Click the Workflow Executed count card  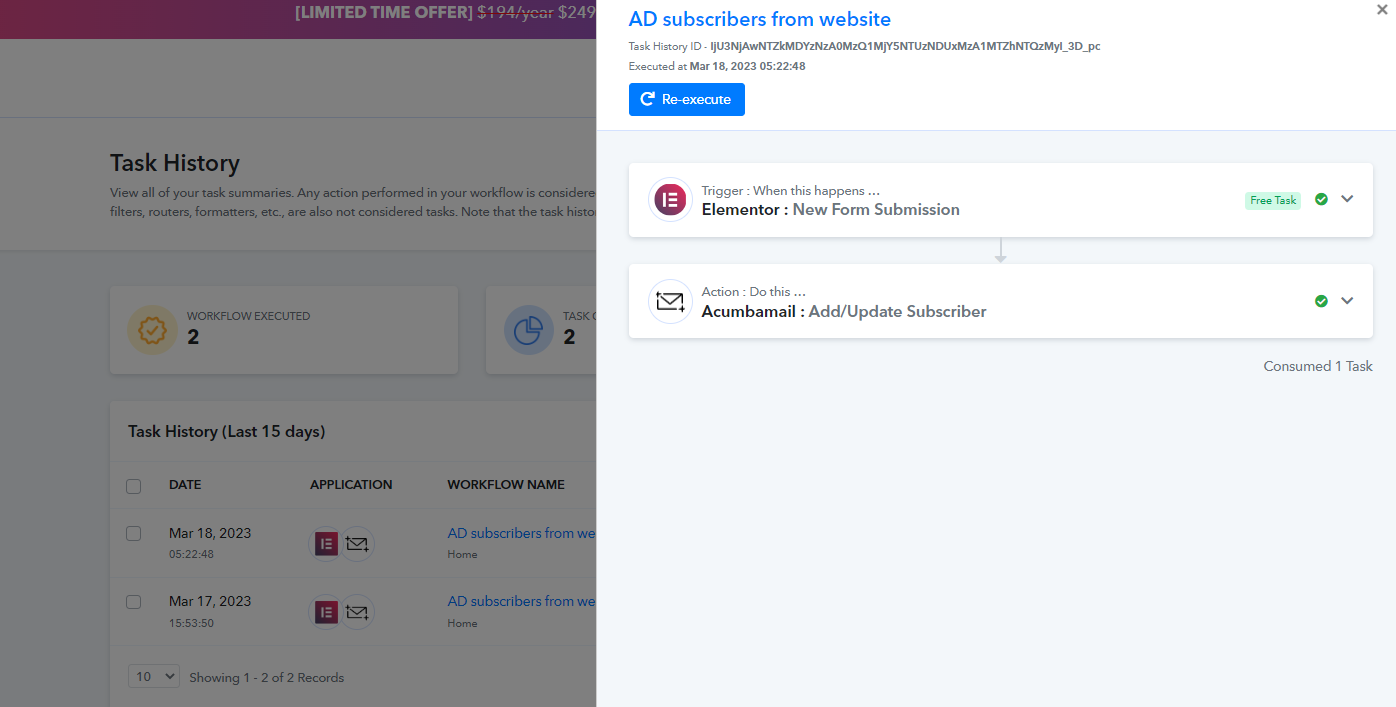284,330
